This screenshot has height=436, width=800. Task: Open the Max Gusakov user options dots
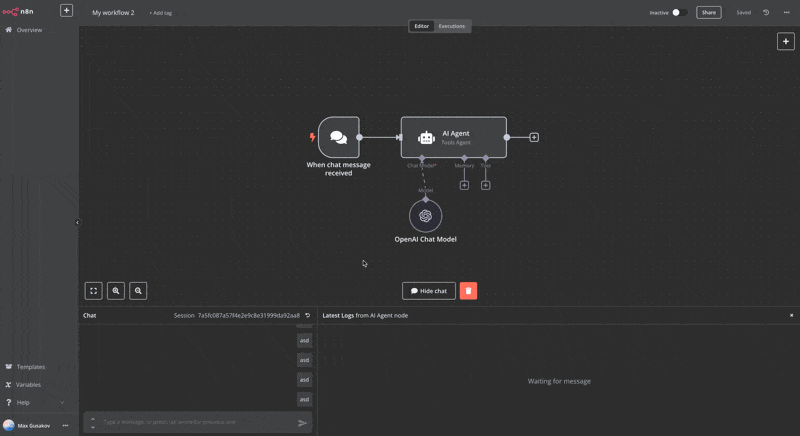point(65,425)
